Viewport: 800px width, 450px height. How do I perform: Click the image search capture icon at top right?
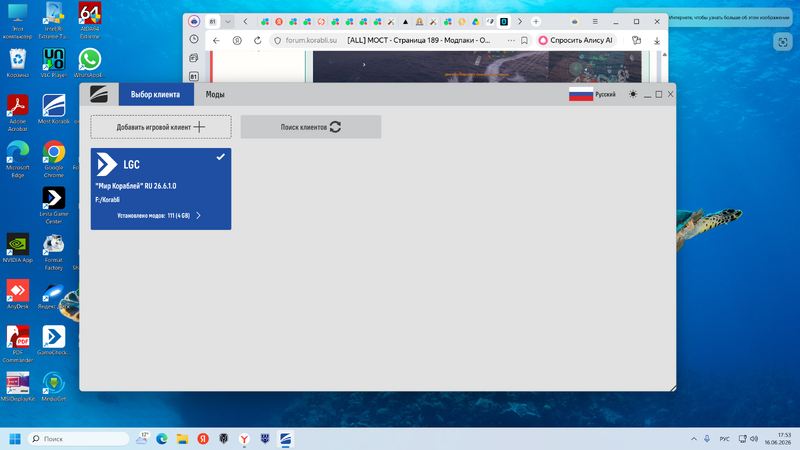[x=783, y=42]
